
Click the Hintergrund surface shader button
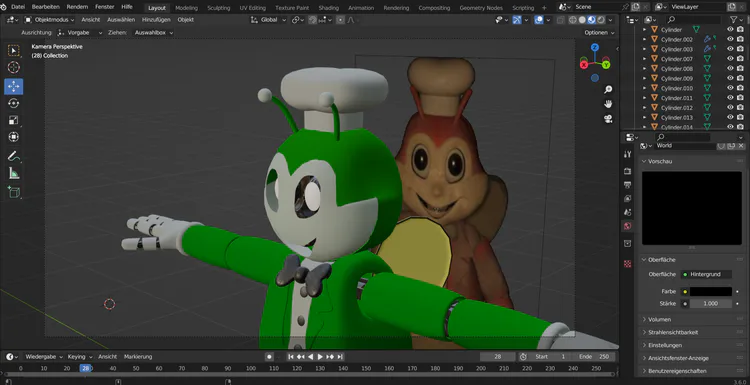(x=706, y=275)
